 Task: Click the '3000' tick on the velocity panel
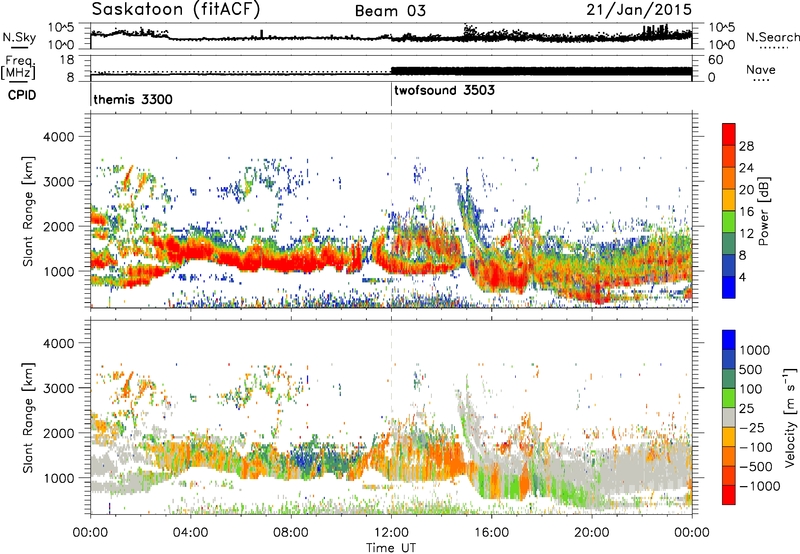59,388
